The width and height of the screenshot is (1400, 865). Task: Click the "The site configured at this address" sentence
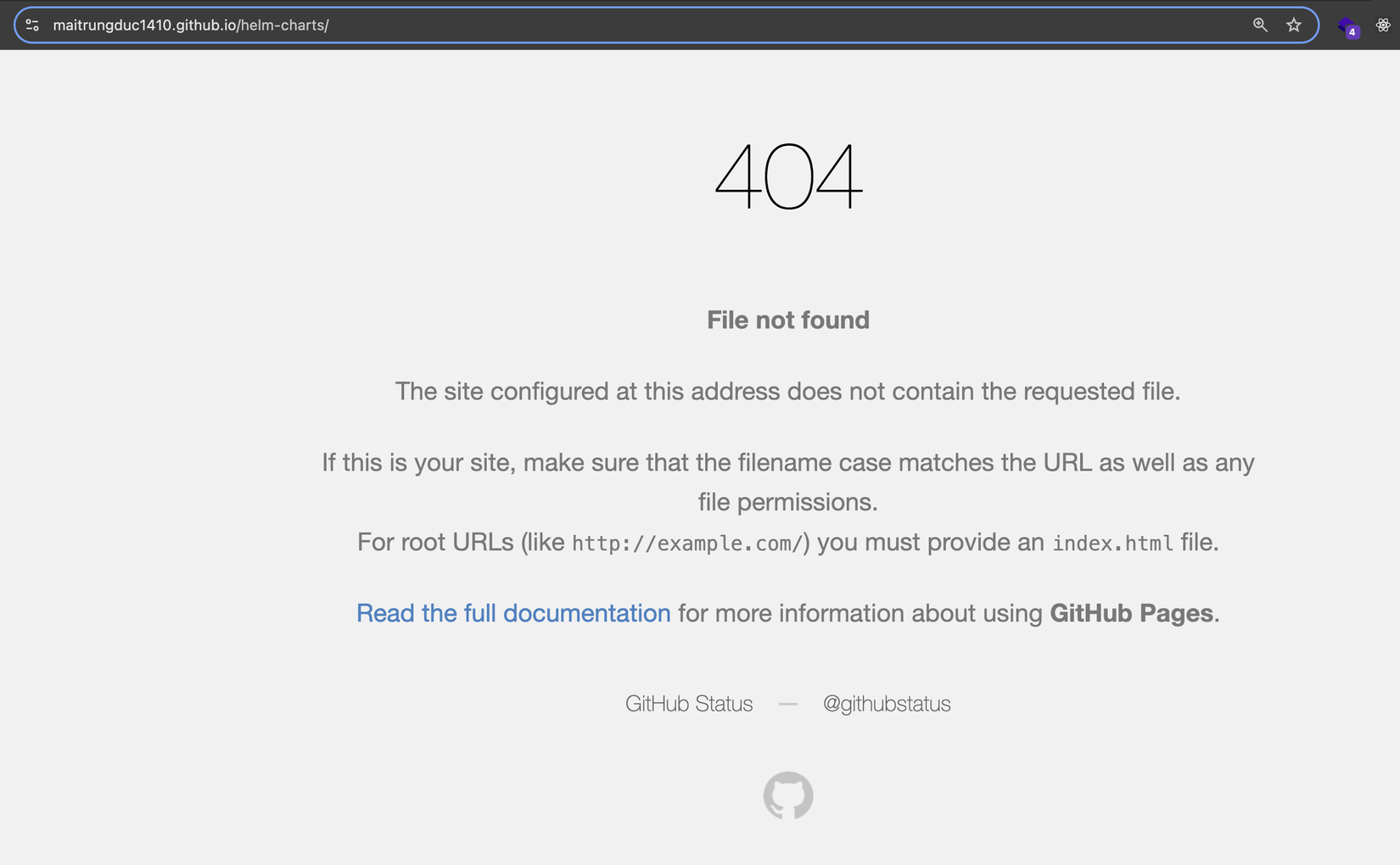pos(787,391)
